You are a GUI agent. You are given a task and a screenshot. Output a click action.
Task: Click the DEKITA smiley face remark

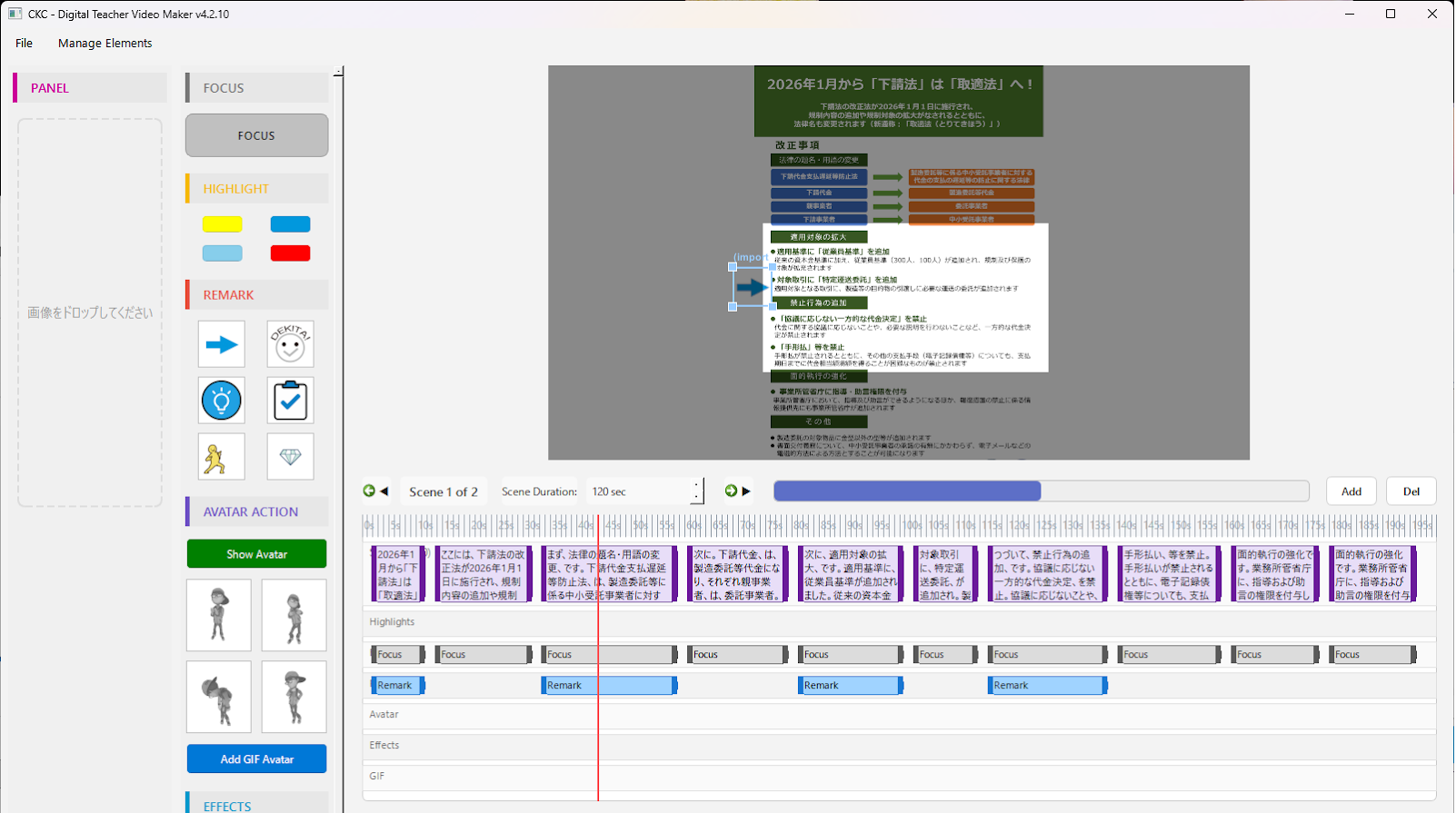click(290, 344)
